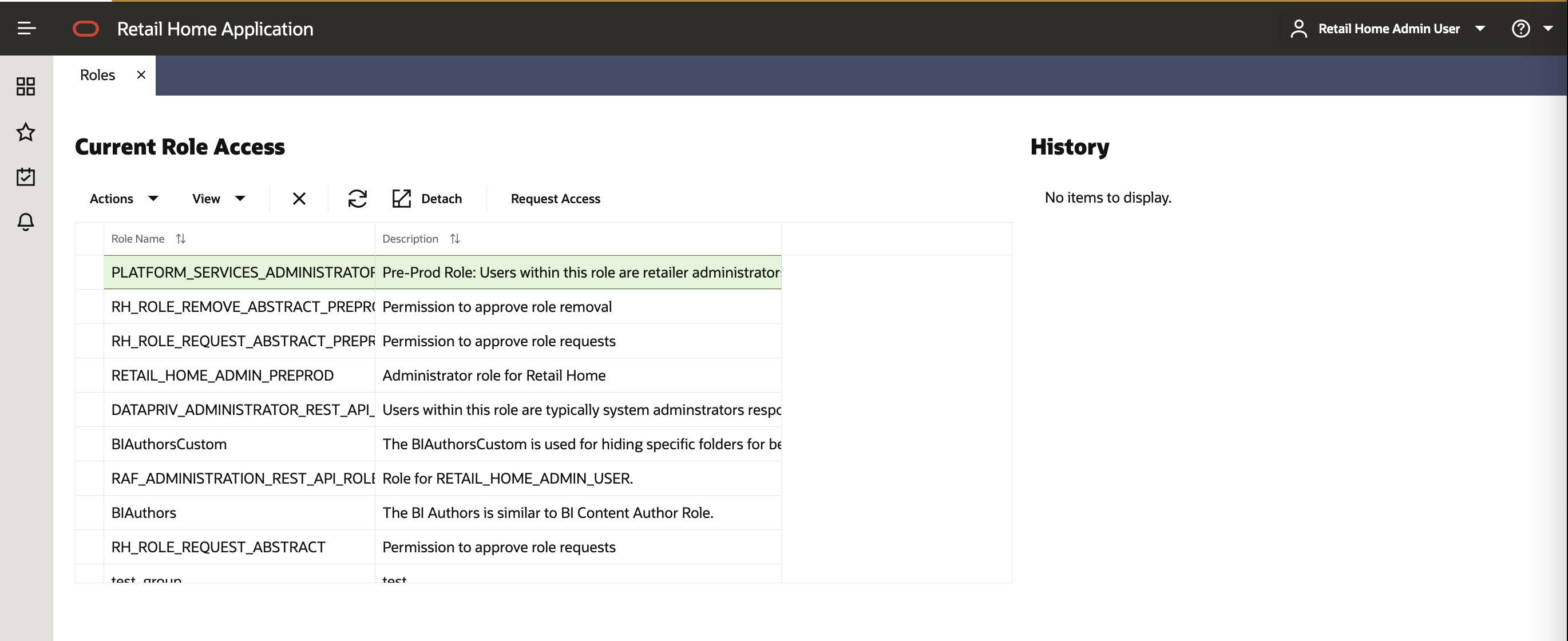Screen dimensions: 1568x641
Task: Click the help question mark icon
Action: [x=1521, y=29]
